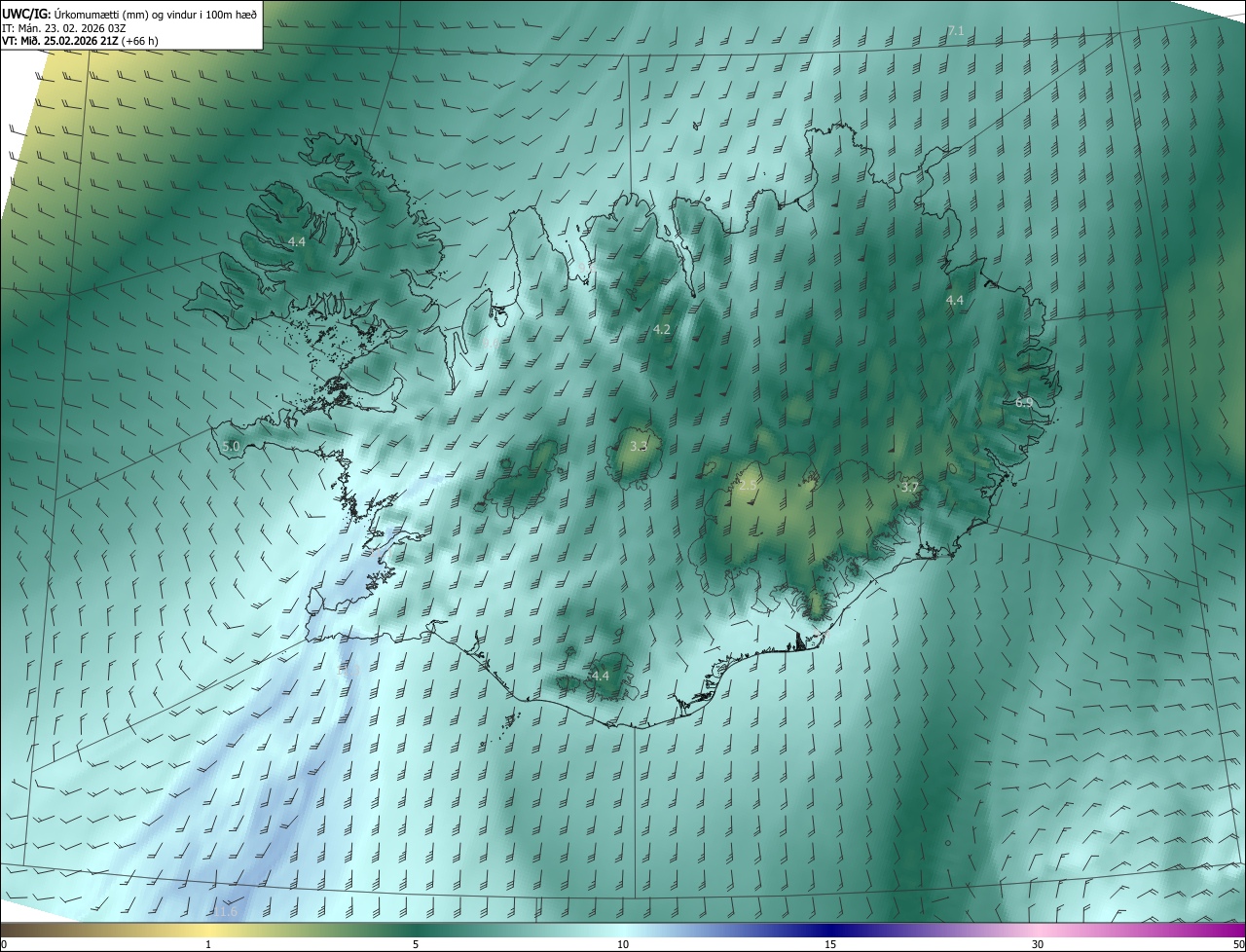Click the 5.0 value at the Snæfellsnes tip
The width and height of the screenshot is (1246, 952).
[231, 446]
